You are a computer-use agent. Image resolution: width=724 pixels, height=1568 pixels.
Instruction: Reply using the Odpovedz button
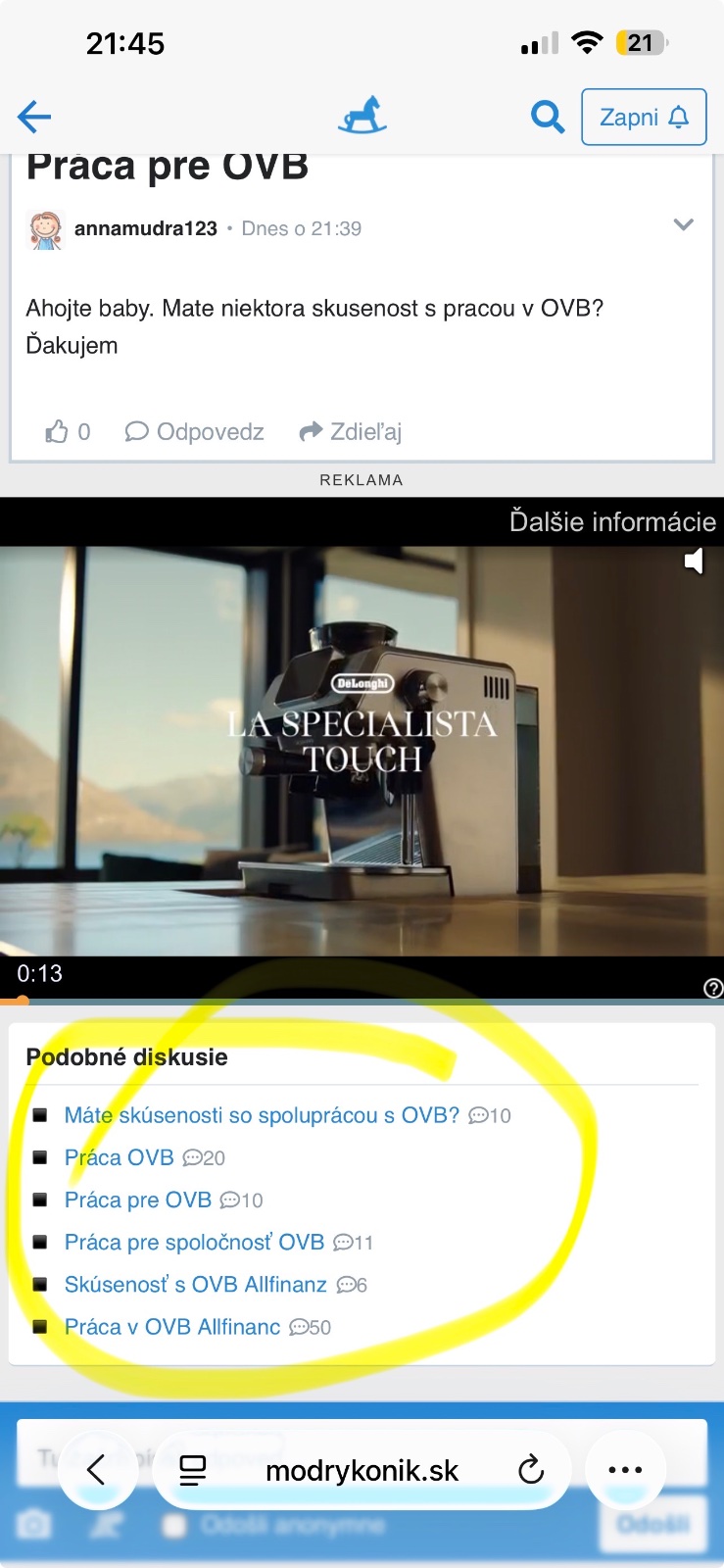pyautogui.click(x=195, y=432)
